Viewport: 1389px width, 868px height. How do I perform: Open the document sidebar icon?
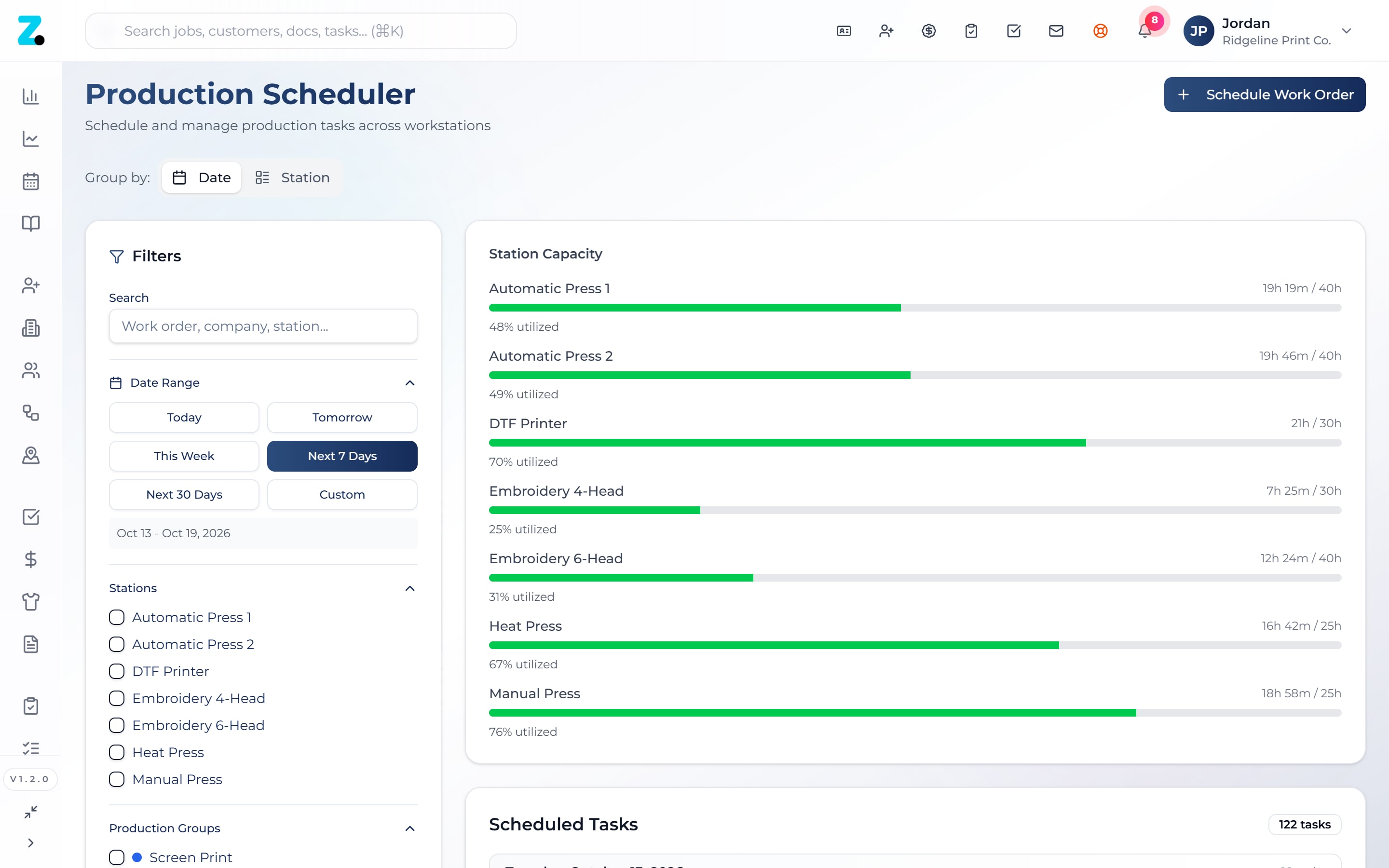coord(31,644)
